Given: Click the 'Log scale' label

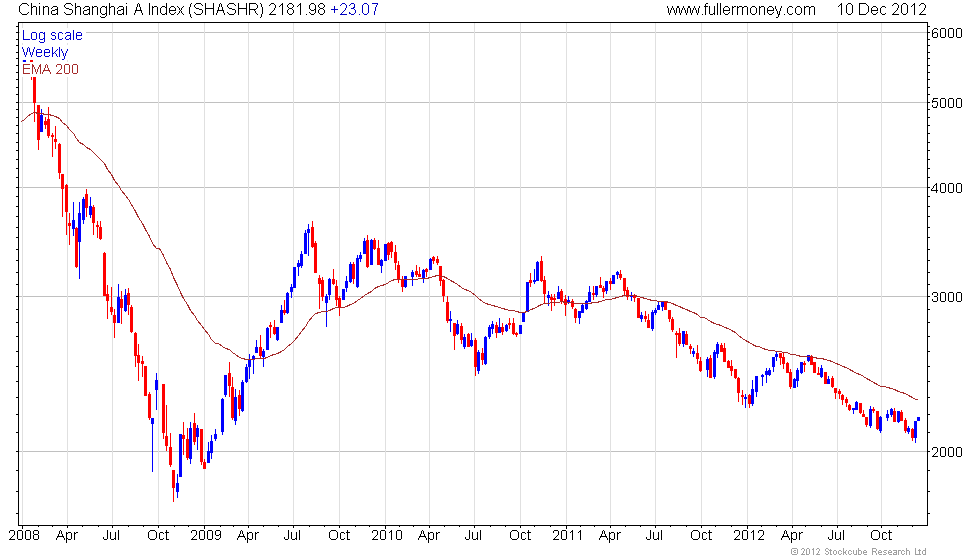Looking at the screenshot, I should coord(52,36).
